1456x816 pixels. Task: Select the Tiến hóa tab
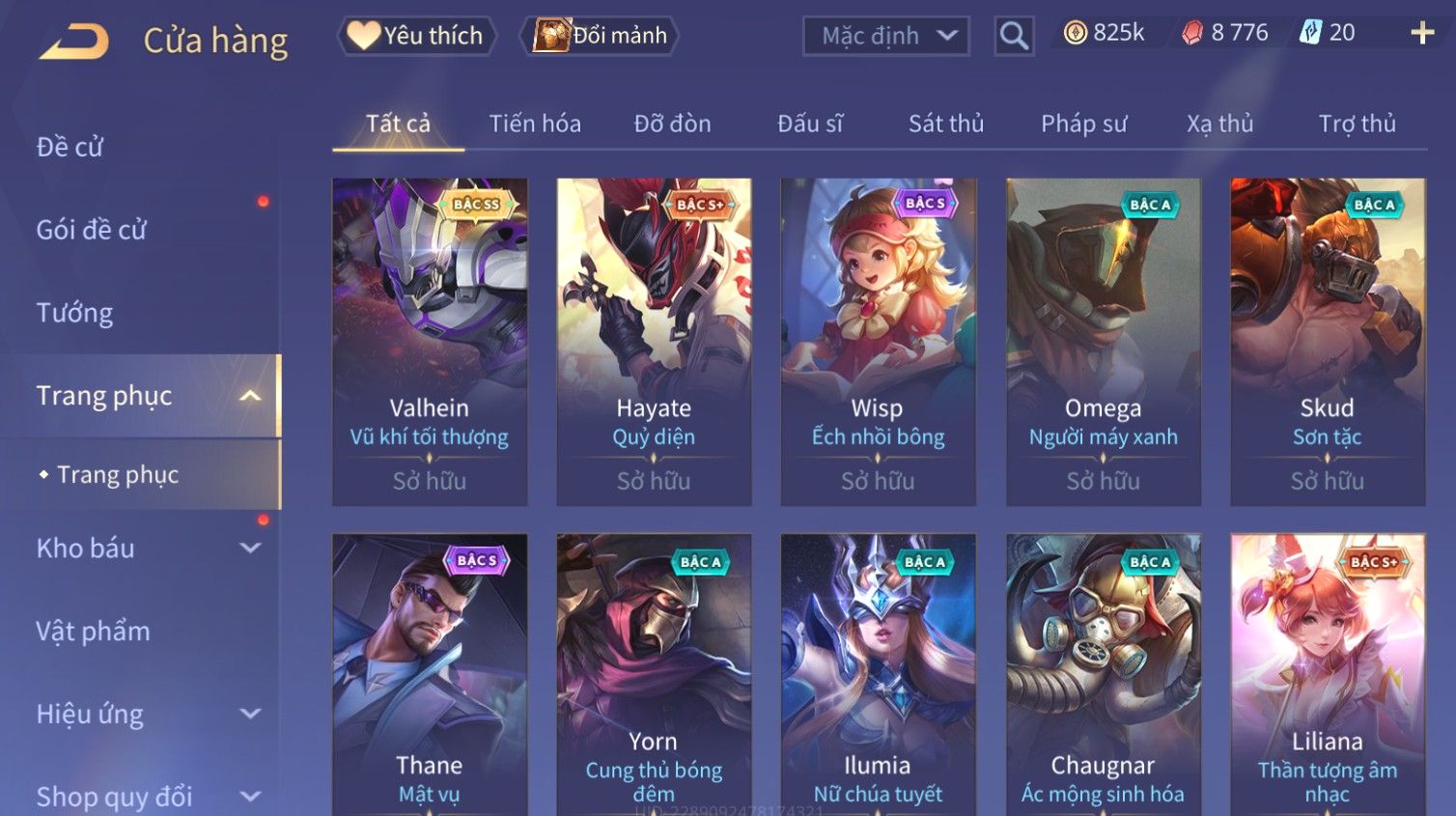pyautogui.click(x=535, y=124)
